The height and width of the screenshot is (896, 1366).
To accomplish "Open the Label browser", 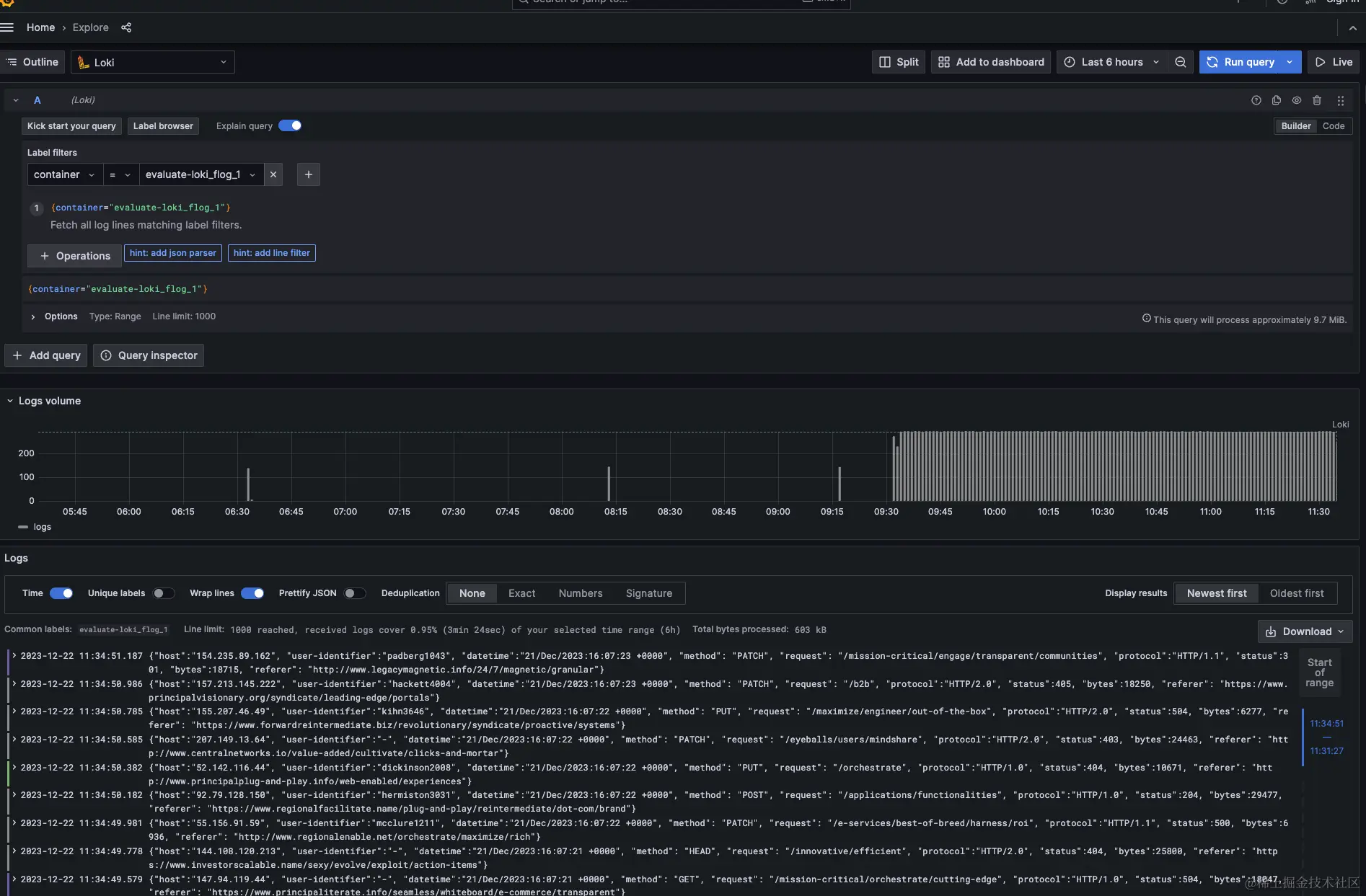I will 163,126.
